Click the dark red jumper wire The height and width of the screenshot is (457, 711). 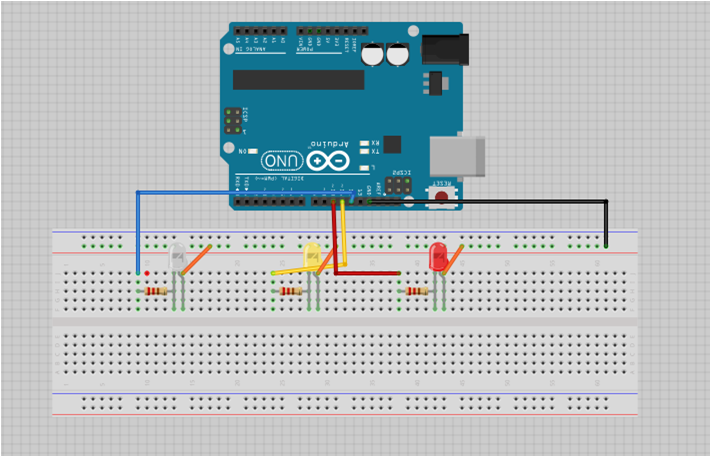(x=334, y=240)
